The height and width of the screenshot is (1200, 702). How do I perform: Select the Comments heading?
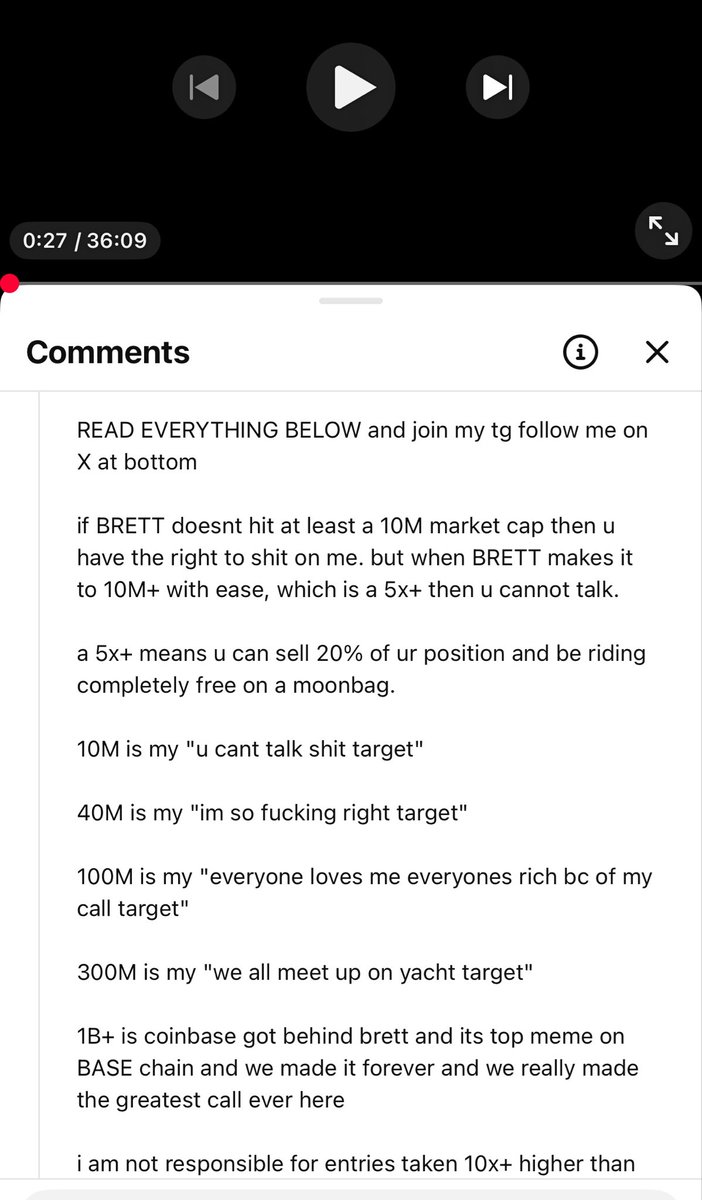108,352
